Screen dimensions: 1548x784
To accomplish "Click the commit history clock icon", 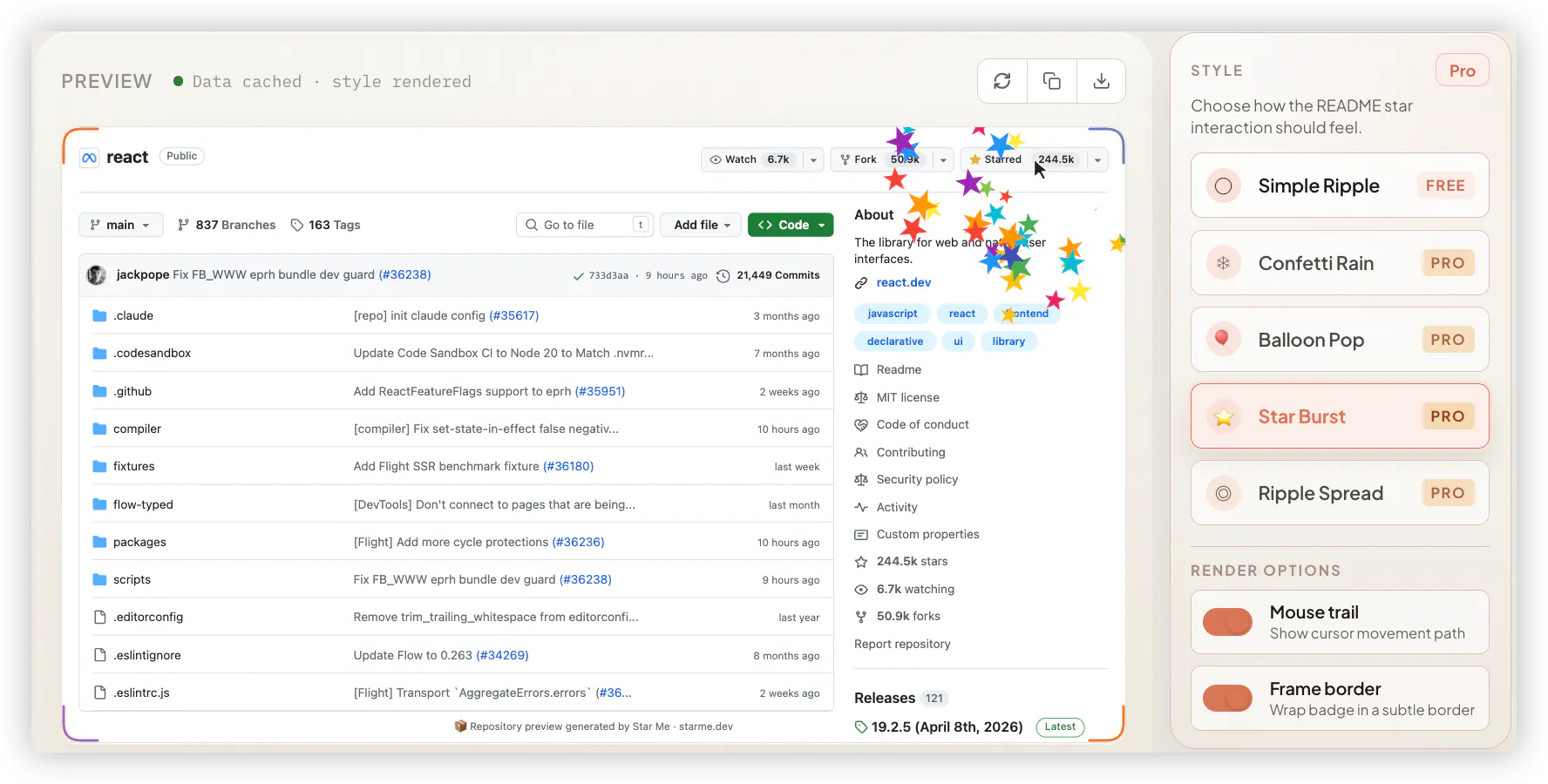I will (x=723, y=276).
